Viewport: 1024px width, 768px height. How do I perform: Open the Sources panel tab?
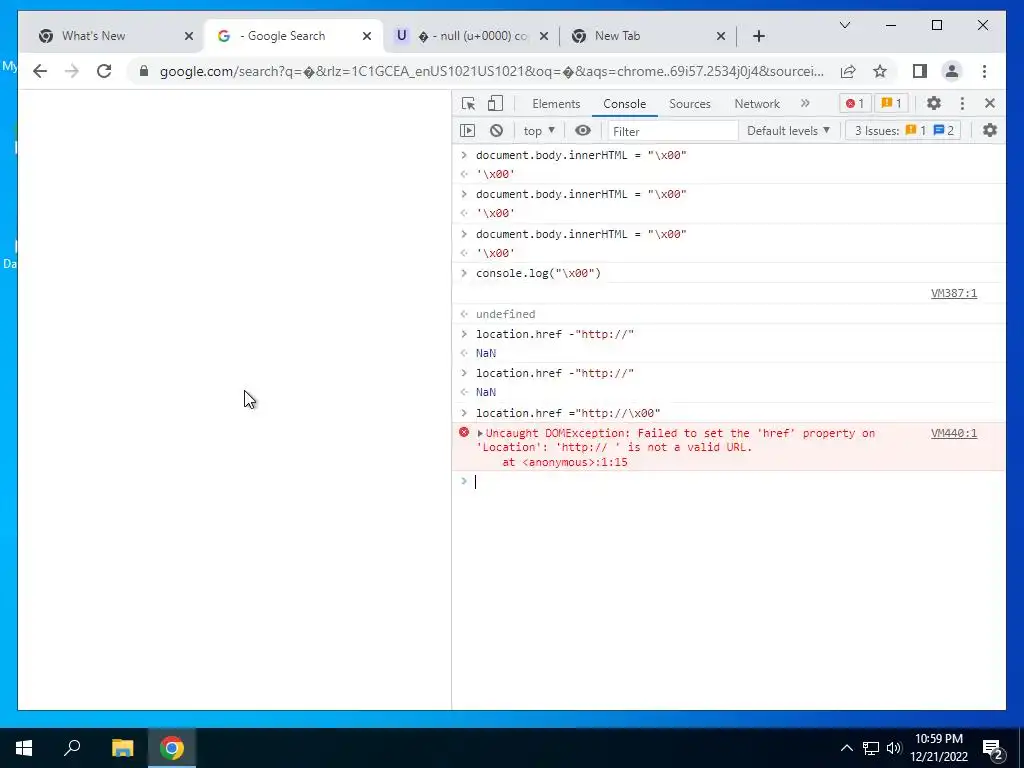[690, 104]
